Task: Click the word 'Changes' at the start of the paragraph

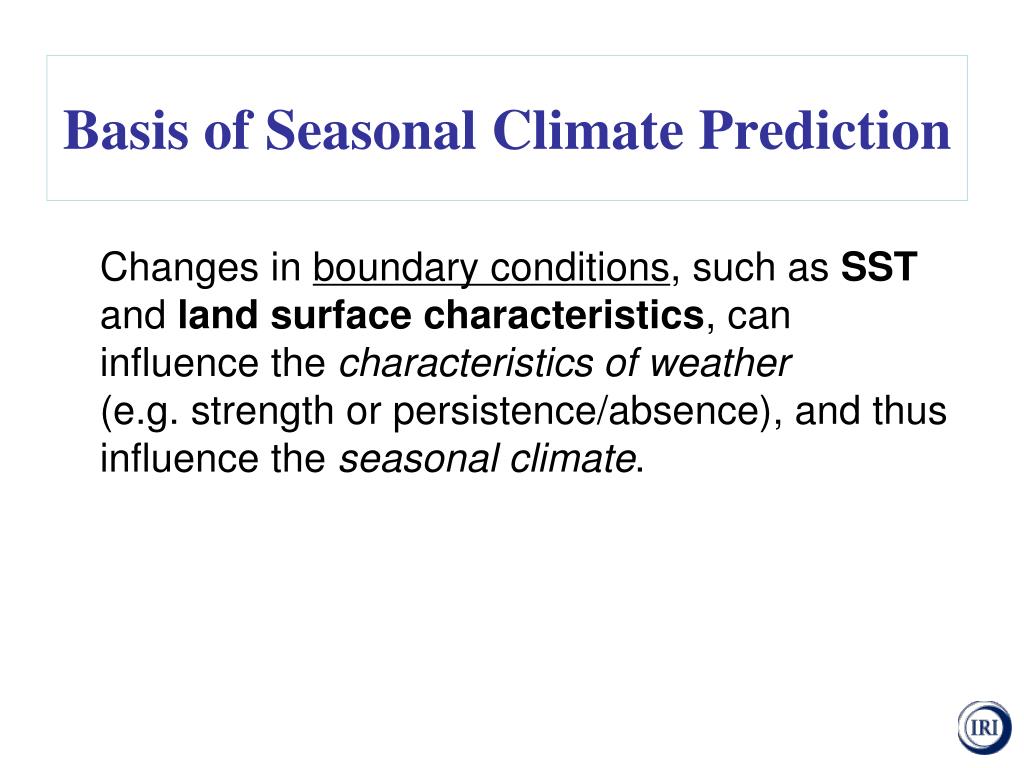Action: point(180,268)
